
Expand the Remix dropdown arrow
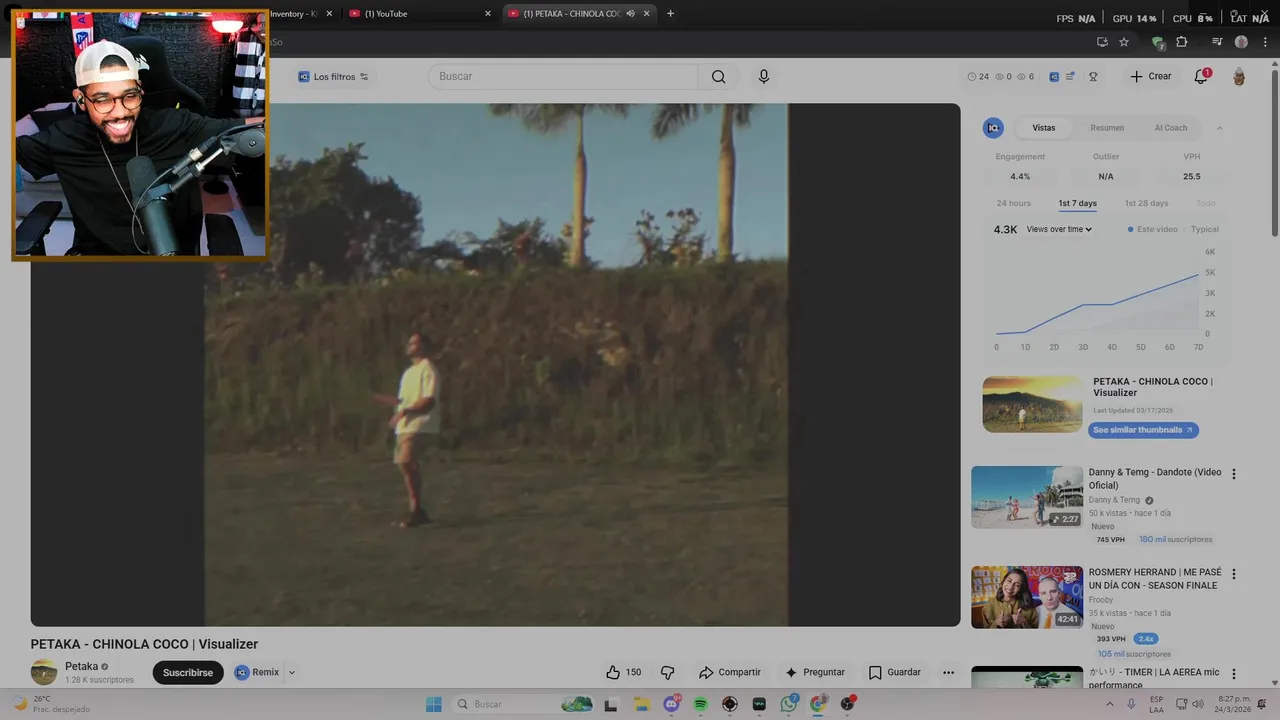click(292, 673)
